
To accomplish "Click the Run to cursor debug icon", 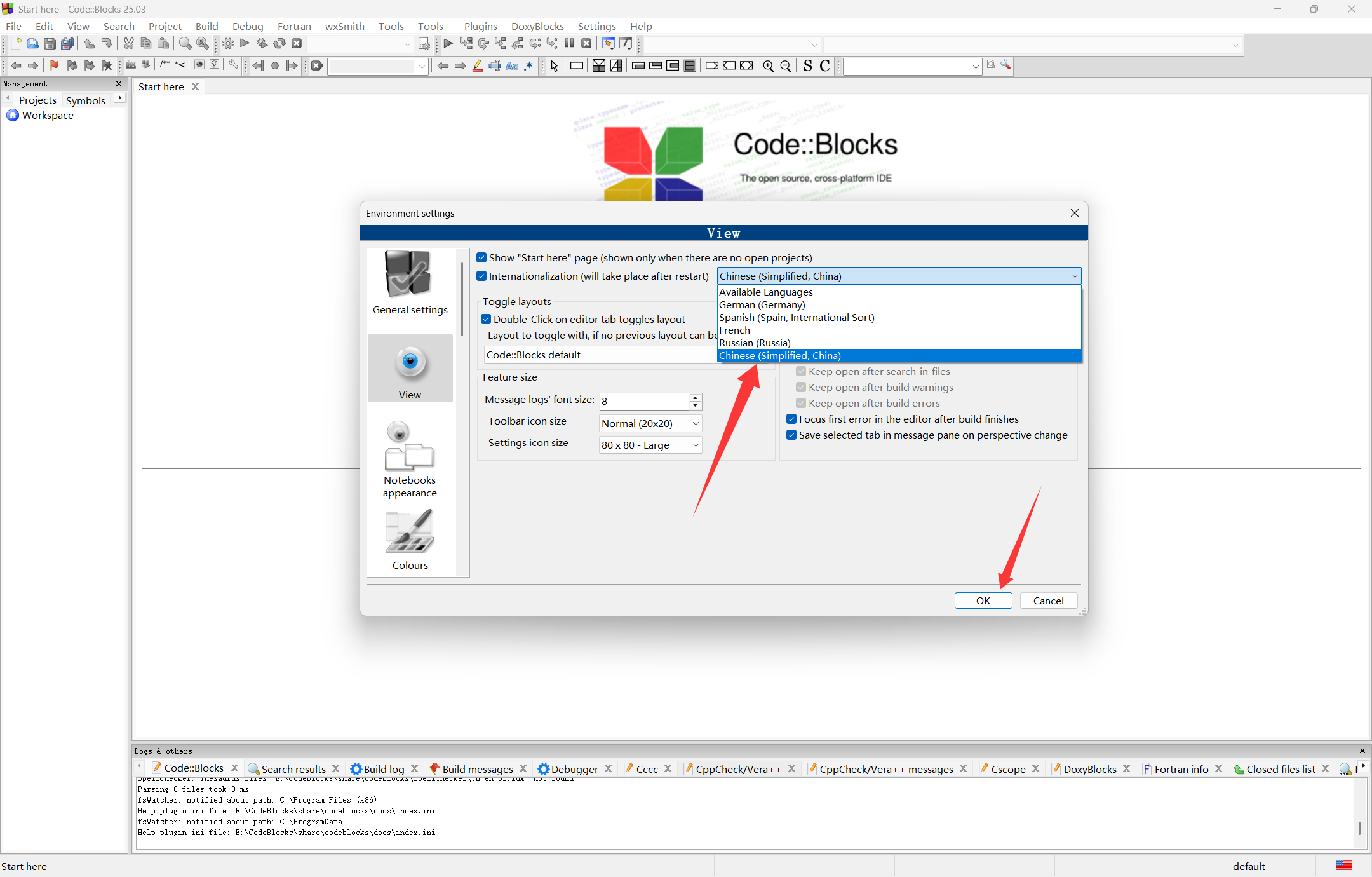I will pos(466,43).
